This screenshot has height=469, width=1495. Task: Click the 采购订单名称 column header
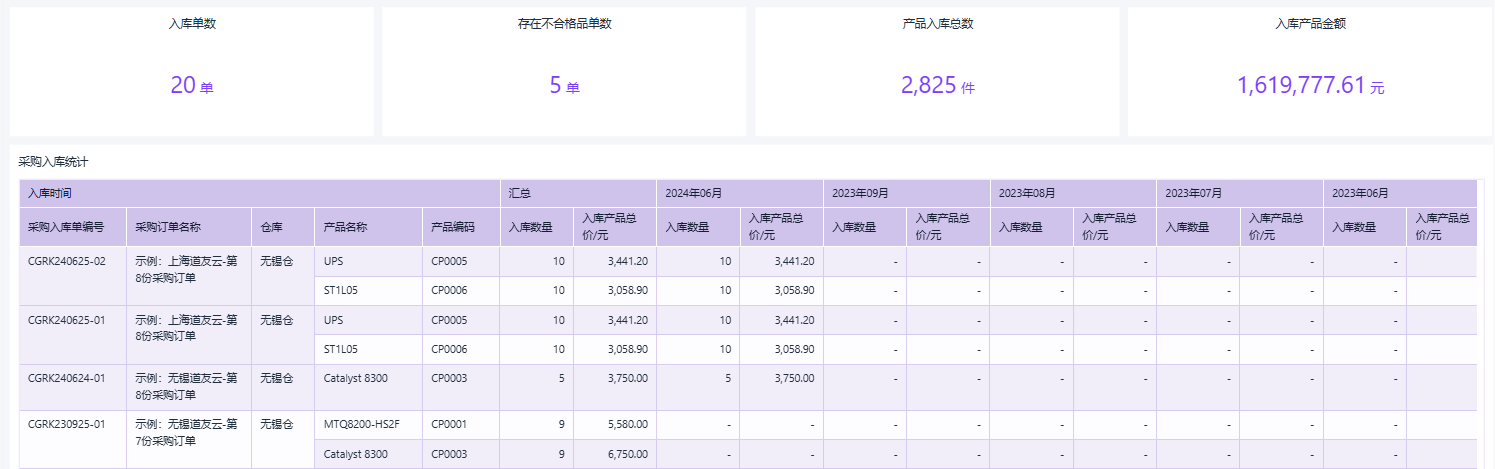click(x=189, y=227)
